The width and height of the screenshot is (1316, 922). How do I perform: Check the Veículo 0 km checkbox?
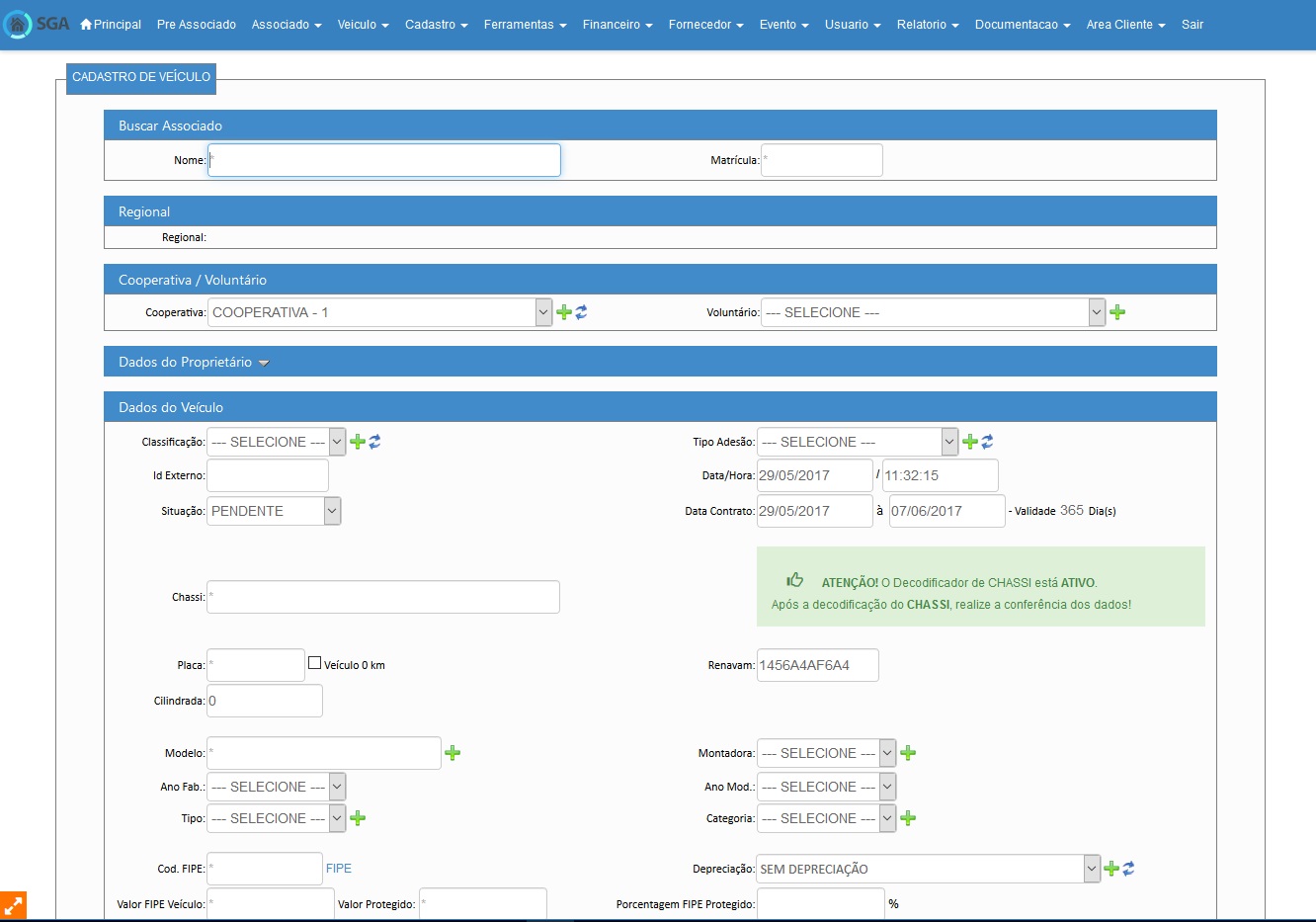(315, 663)
